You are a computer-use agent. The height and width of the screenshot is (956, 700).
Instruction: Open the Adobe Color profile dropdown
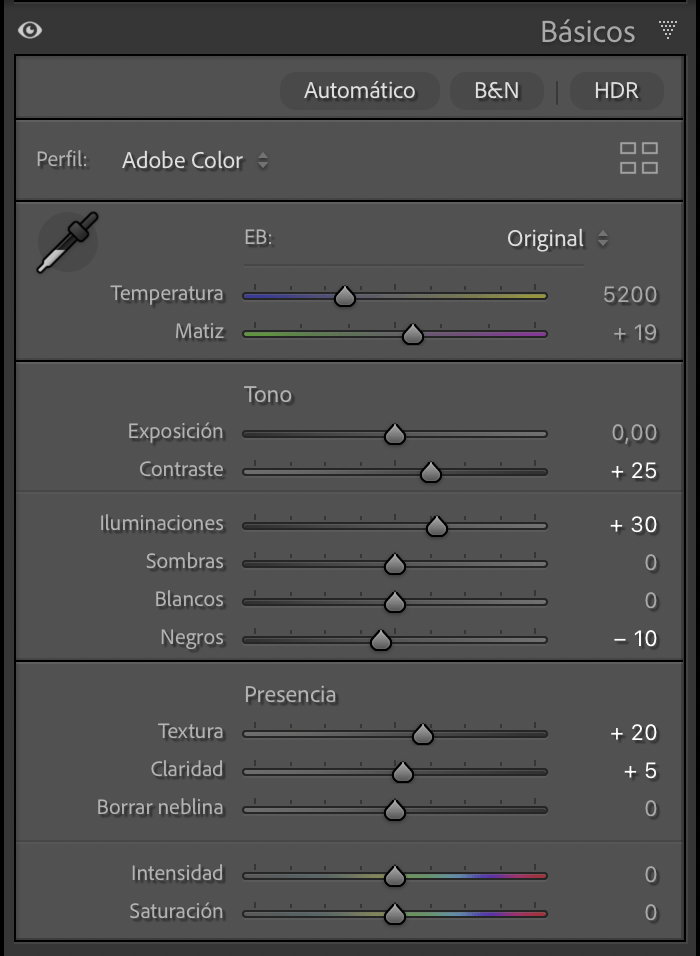[195, 160]
